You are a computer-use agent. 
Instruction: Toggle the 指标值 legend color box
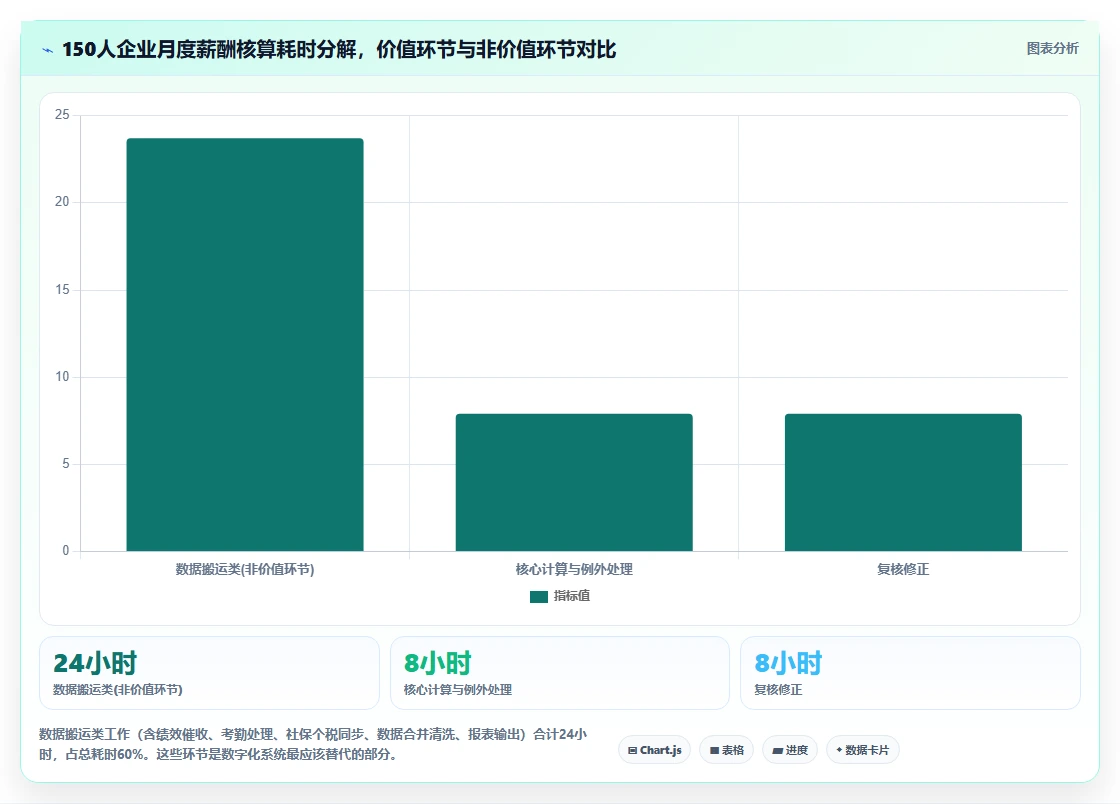[539, 596]
